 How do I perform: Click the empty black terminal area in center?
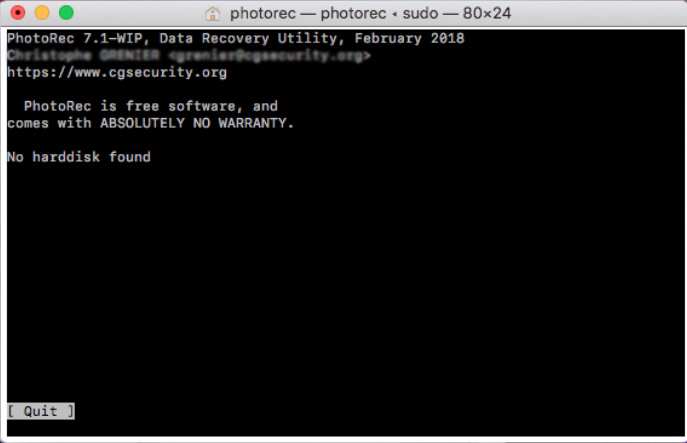346,272
